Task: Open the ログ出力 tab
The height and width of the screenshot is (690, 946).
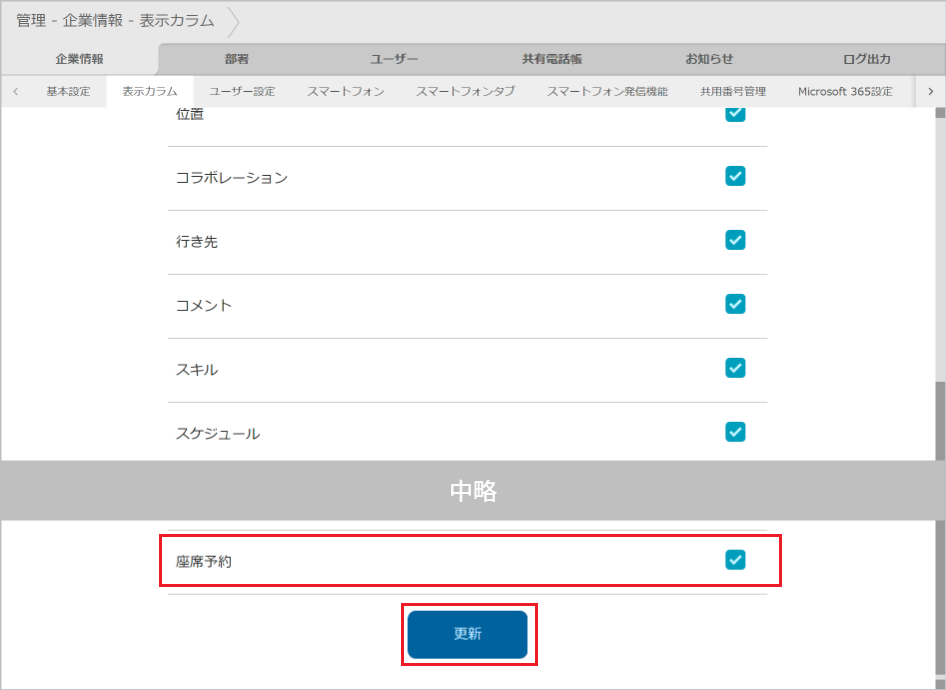Action: (x=866, y=59)
